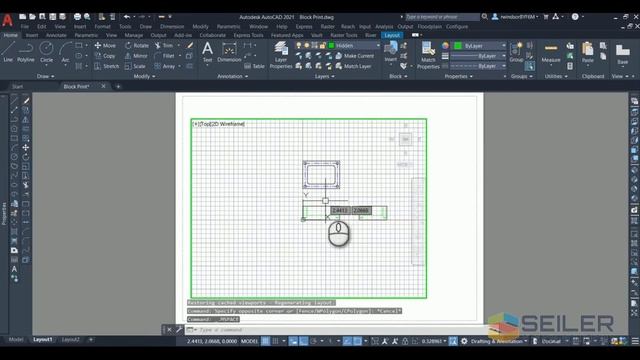Image resolution: width=640 pixels, height=360 pixels.
Task: Expand the Layers panel
Action: point(324,76)
